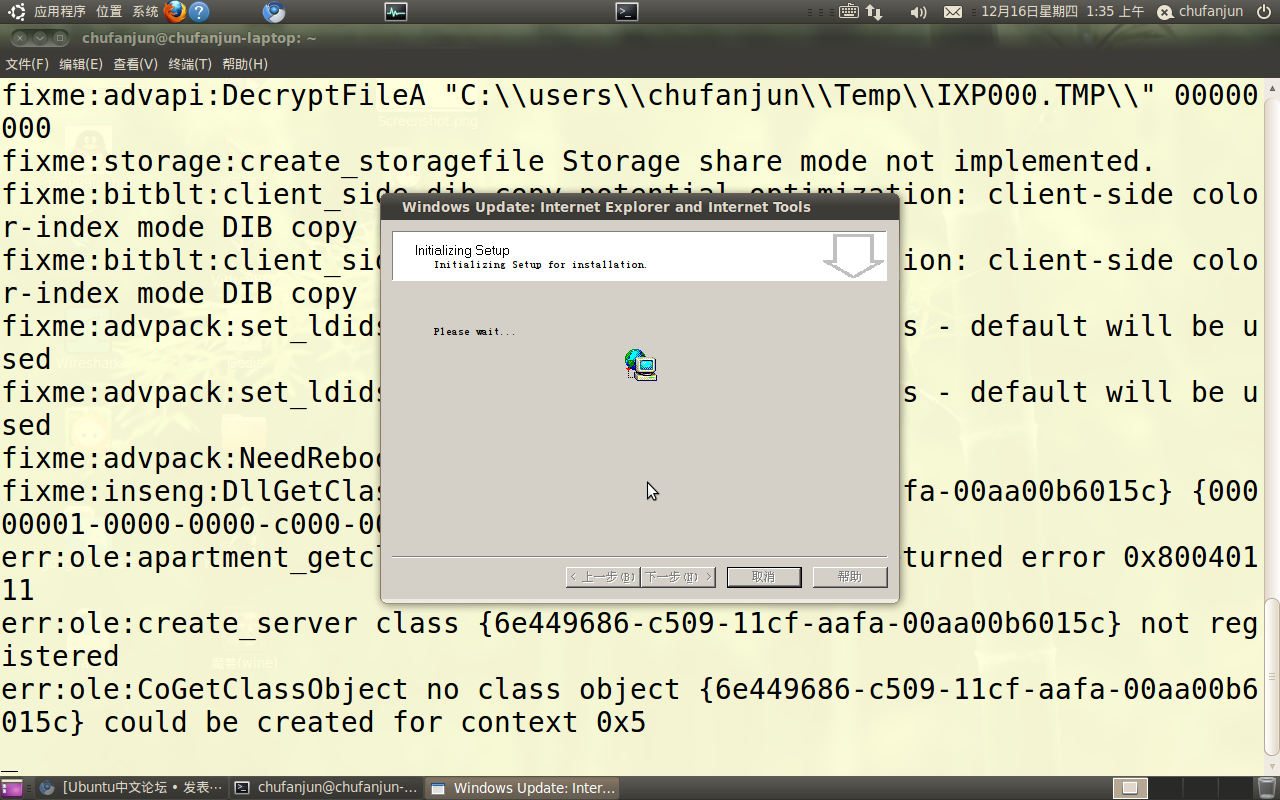Open the terminal 文件(F) menu
The width and height of the screenshot is (1280, 800).
pyautogui.click(x=27, y=64)
